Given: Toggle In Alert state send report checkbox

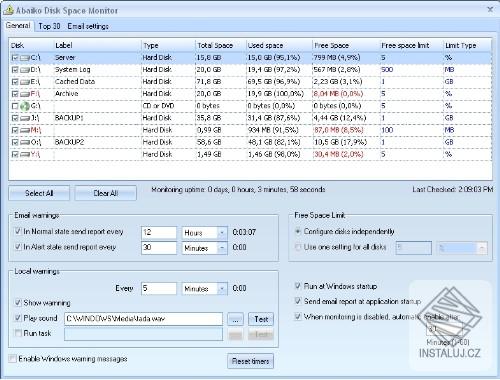Looking at the screenshot, I should coord(18,247).
